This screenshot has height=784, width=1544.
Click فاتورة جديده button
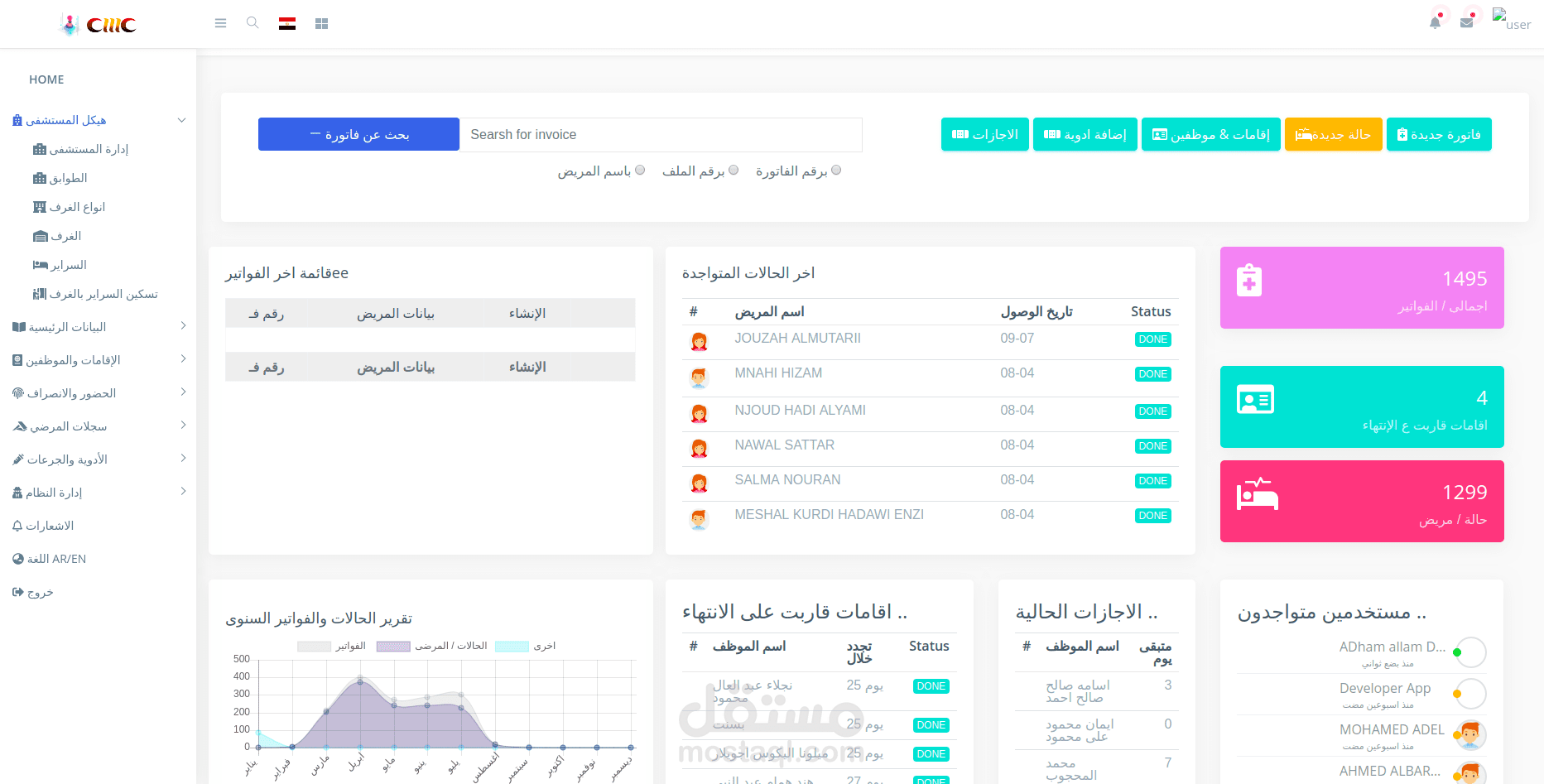(1439, 134)
